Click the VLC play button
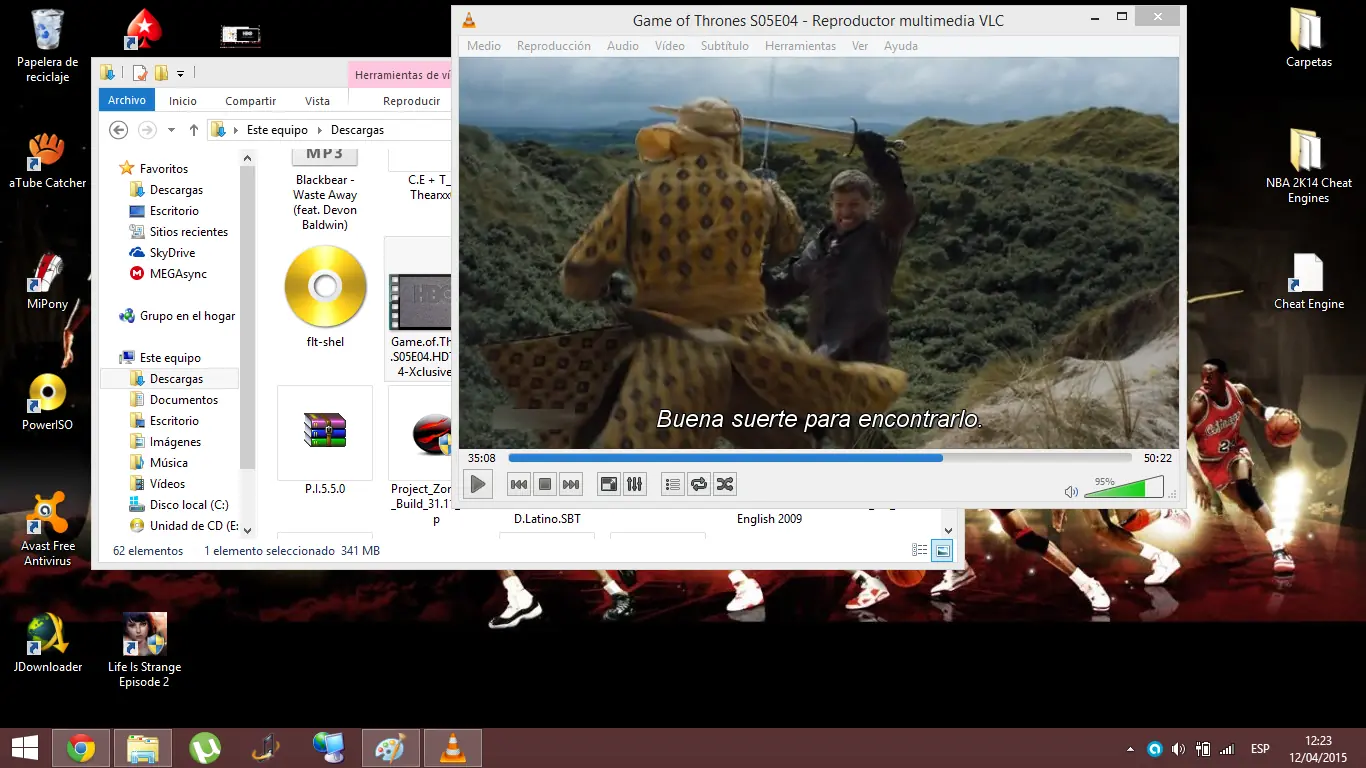1366x768 pixels. click(478, 484)
